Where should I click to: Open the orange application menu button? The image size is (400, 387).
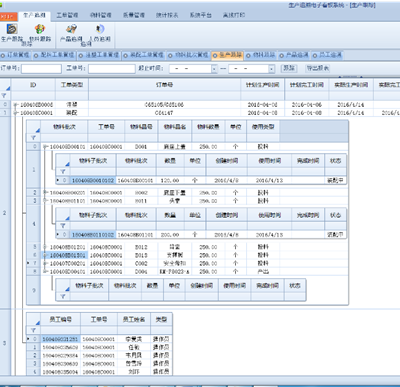8,16
